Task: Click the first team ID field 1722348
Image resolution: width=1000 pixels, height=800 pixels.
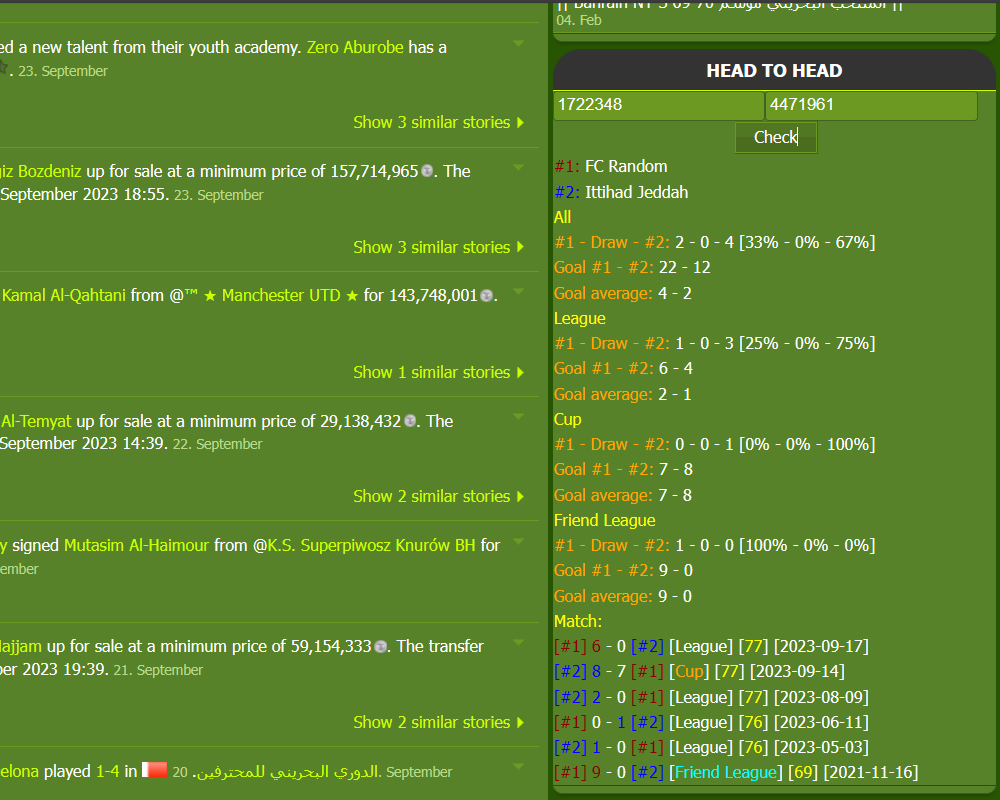Action: [658, 105]
